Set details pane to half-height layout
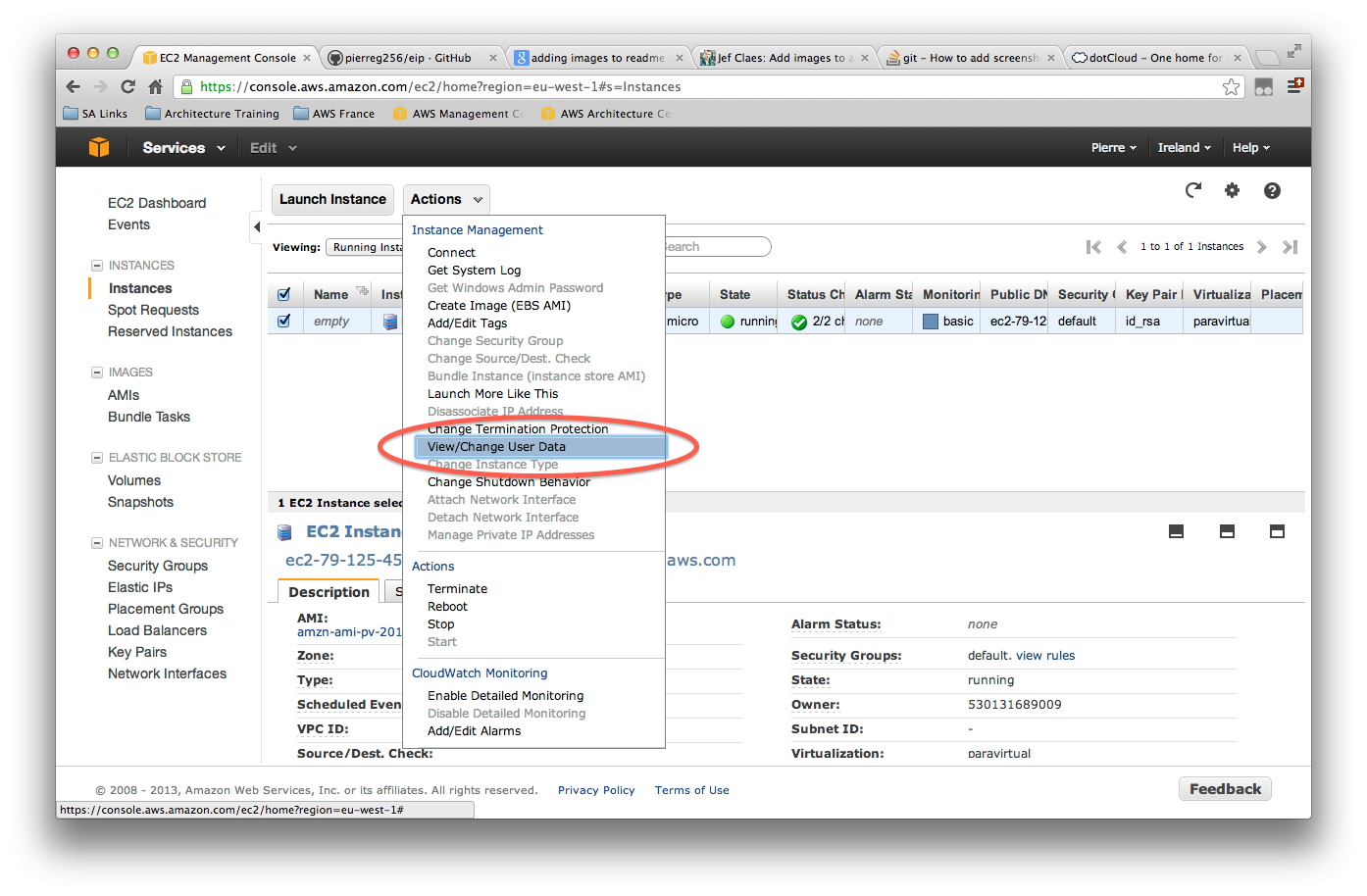The image size is (1367, 896). pyautogui.click(x=1227, y=531)
